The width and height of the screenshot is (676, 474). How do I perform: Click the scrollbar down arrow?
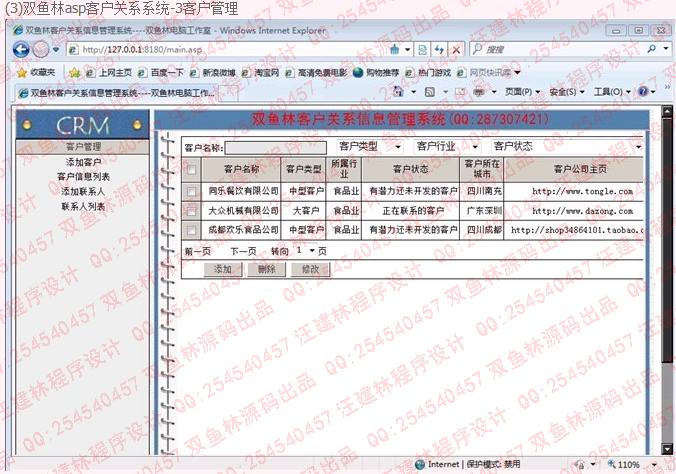[x=667, y=449]
